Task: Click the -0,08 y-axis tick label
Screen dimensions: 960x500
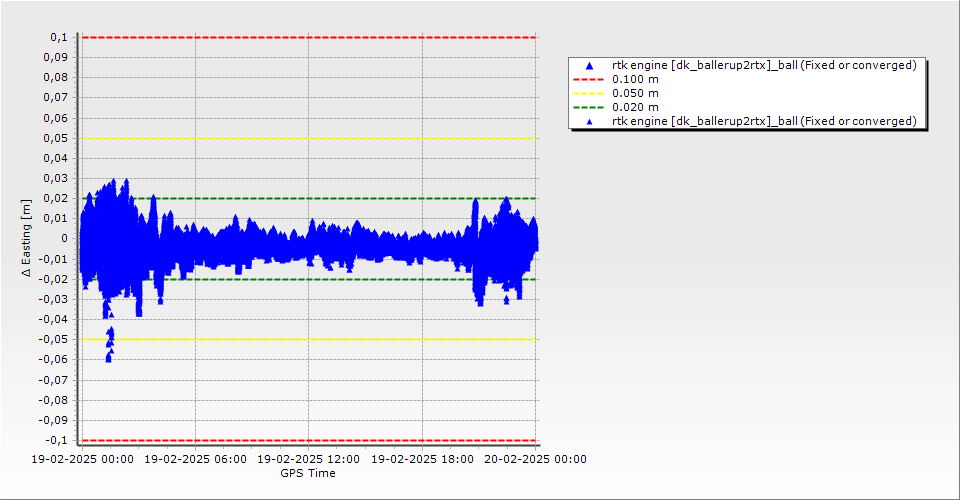Action: [x=53, y=400]
